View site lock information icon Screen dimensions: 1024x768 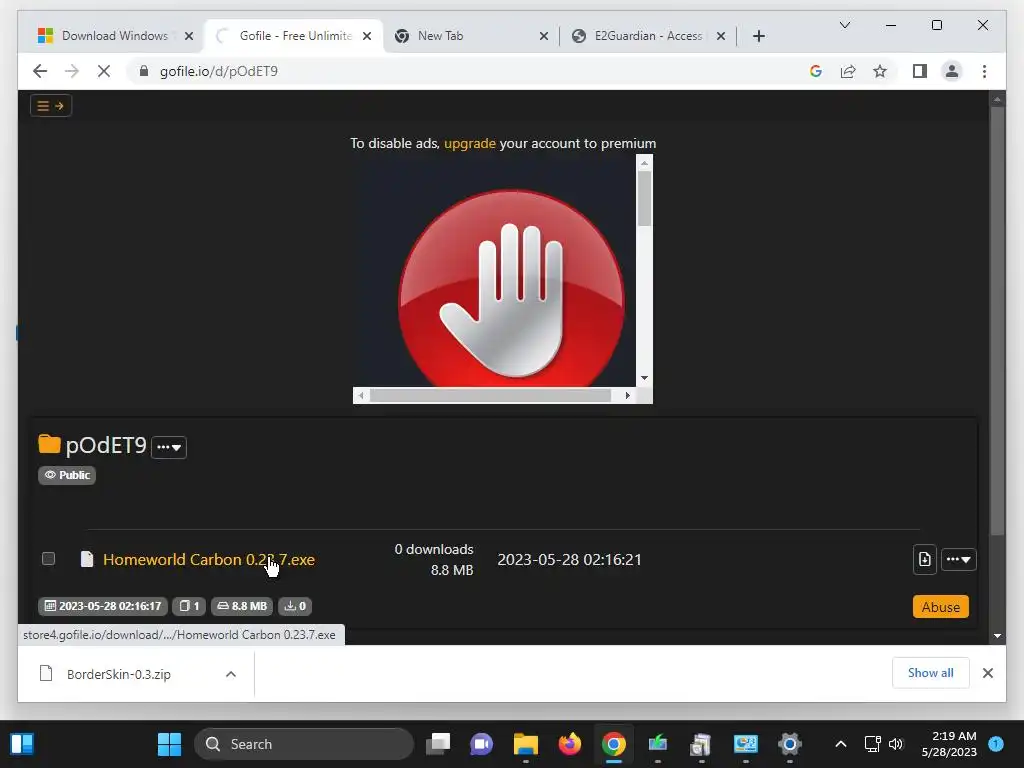pos(144,71)
